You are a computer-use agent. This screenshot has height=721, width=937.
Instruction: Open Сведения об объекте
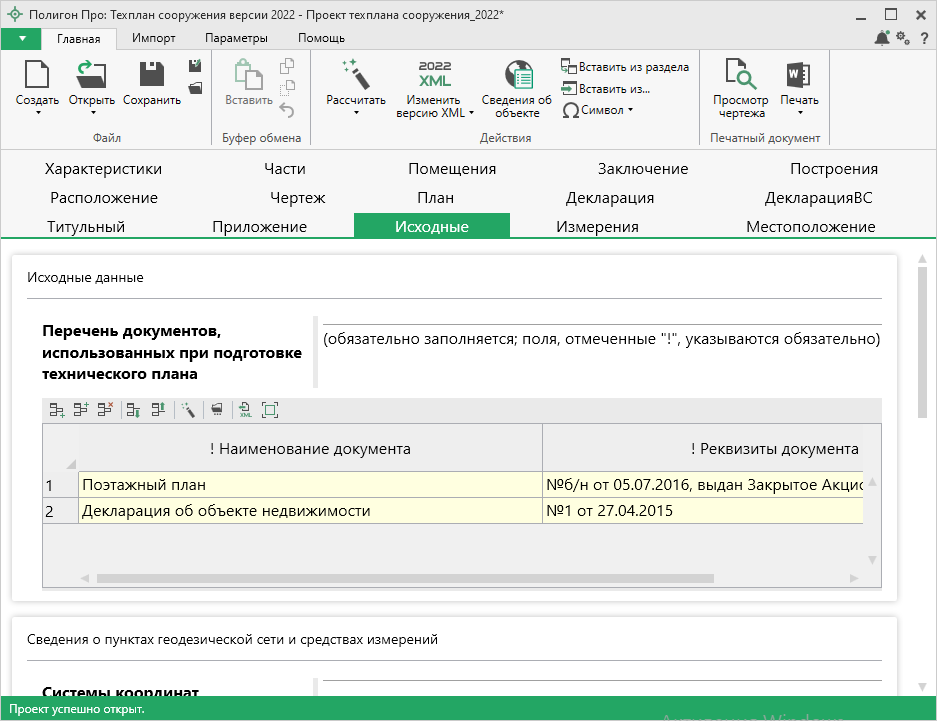[517, 76]
